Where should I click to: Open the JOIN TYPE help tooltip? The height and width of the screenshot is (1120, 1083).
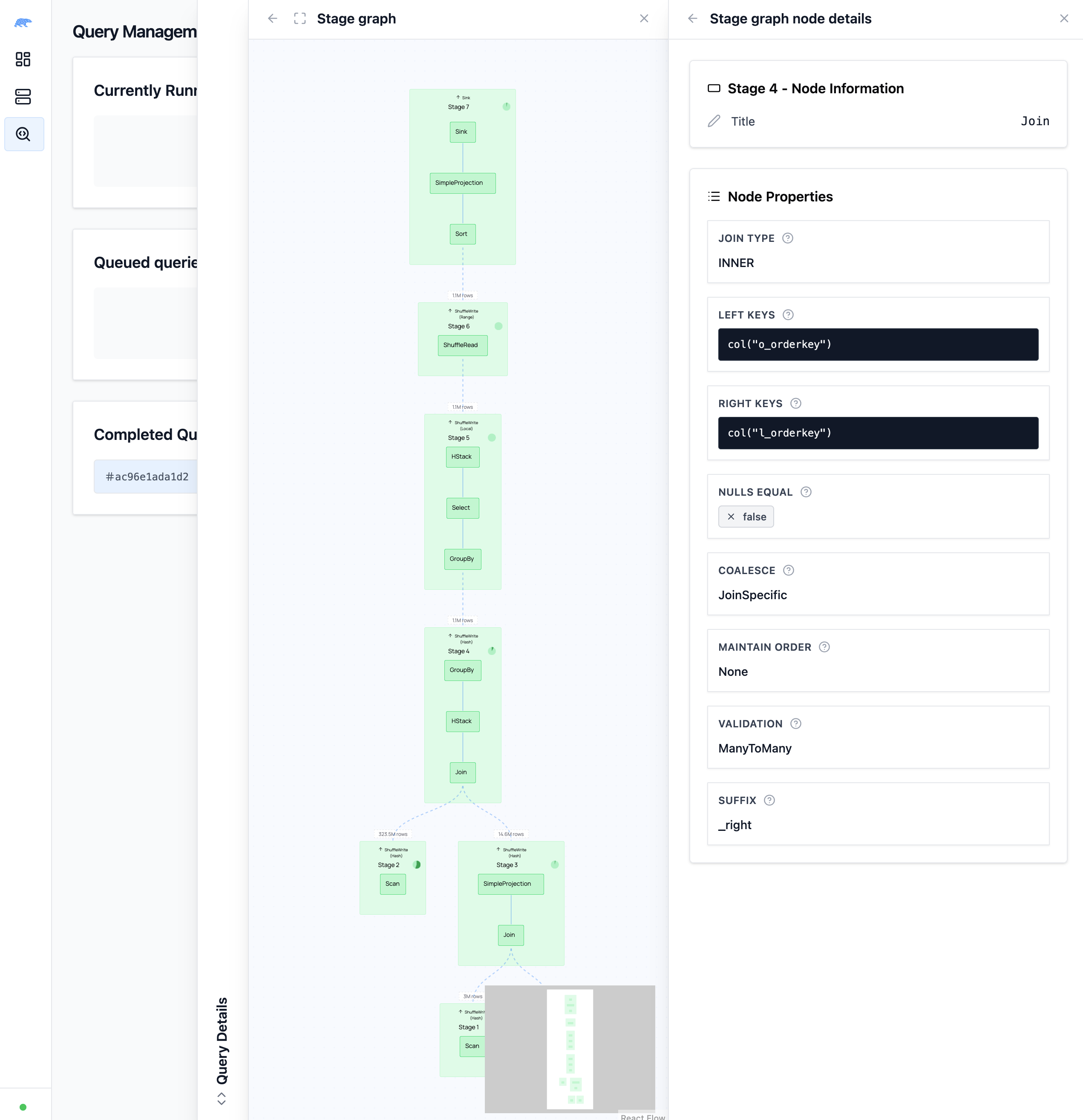pos(787,238)
